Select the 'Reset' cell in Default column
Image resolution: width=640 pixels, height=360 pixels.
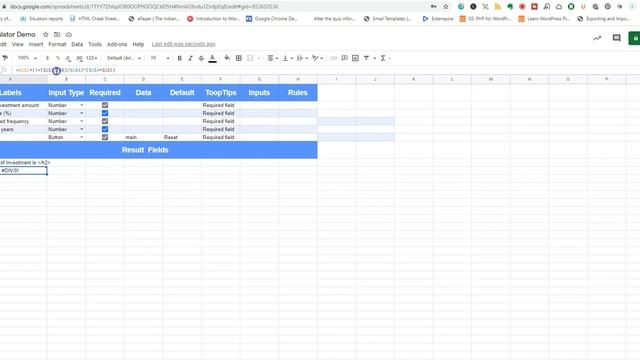pos(182,137)
